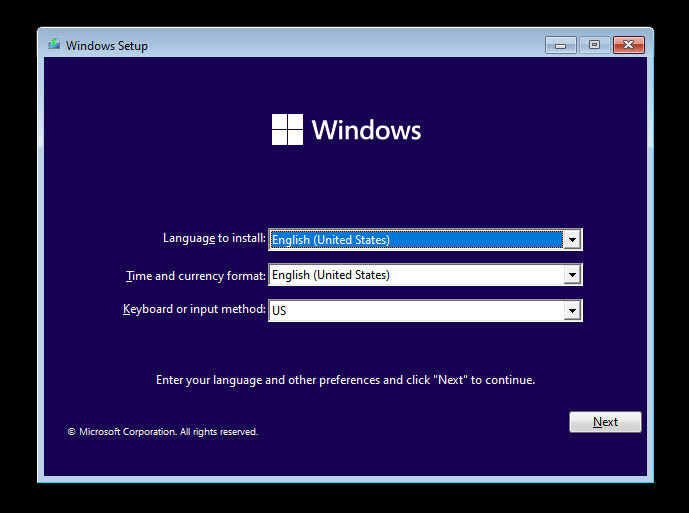Click the Microsoft Corporation copyright notice

pyautogui.click(x=162, y=432)
